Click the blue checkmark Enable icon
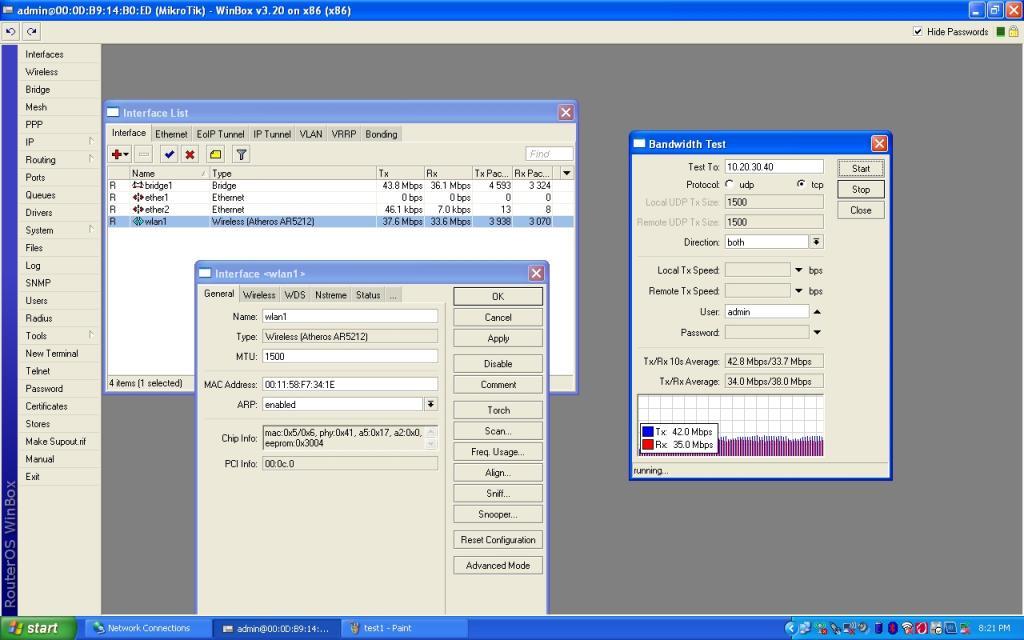1024x640 pixels. [168, 154]
